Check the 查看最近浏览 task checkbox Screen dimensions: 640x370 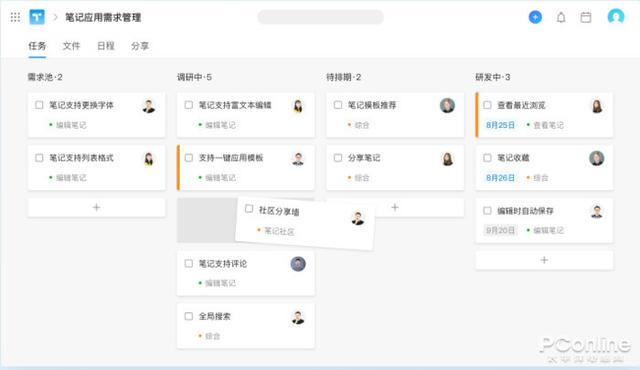[487, 105]
